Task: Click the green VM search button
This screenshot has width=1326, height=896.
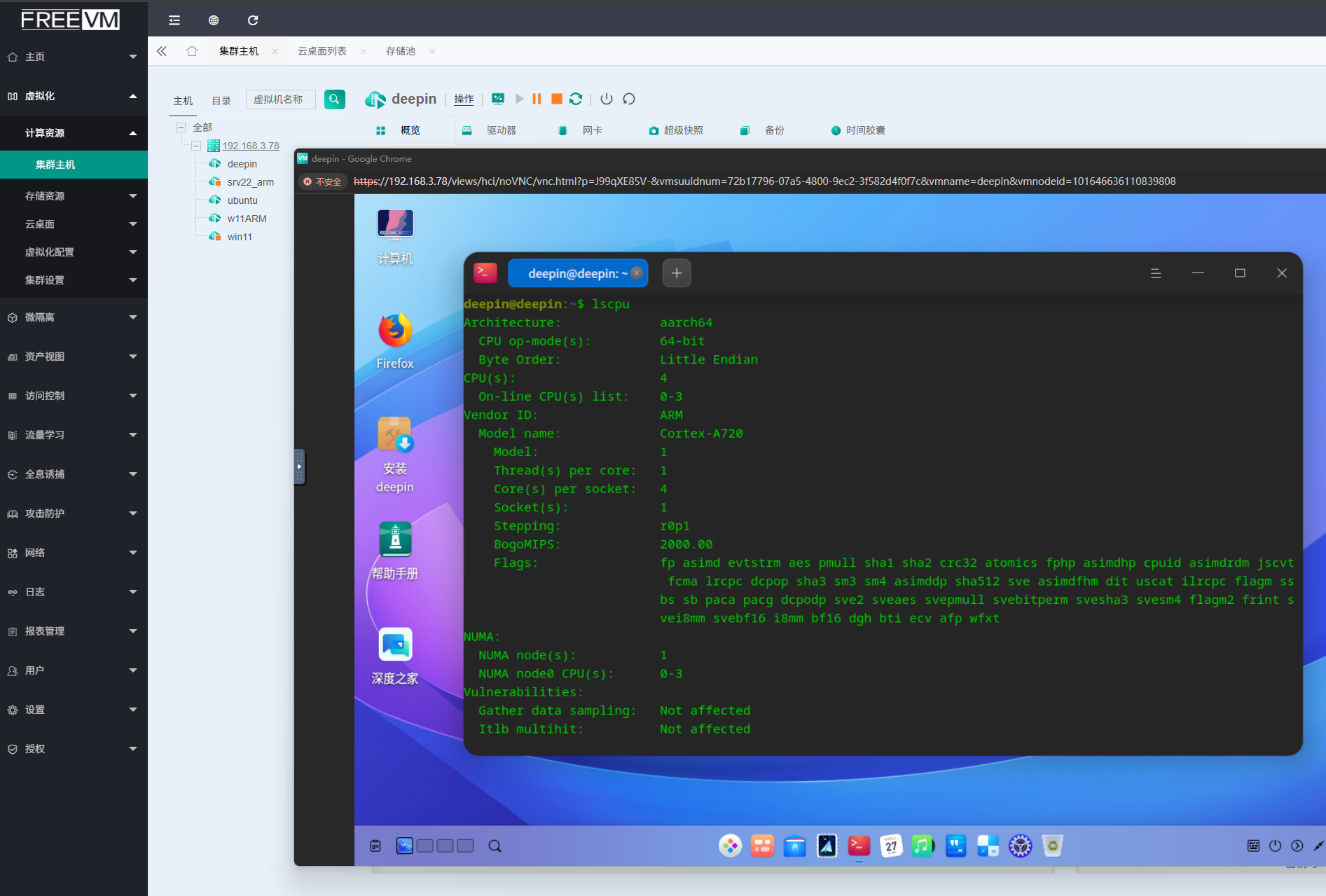Action: [x=334, y=99]
